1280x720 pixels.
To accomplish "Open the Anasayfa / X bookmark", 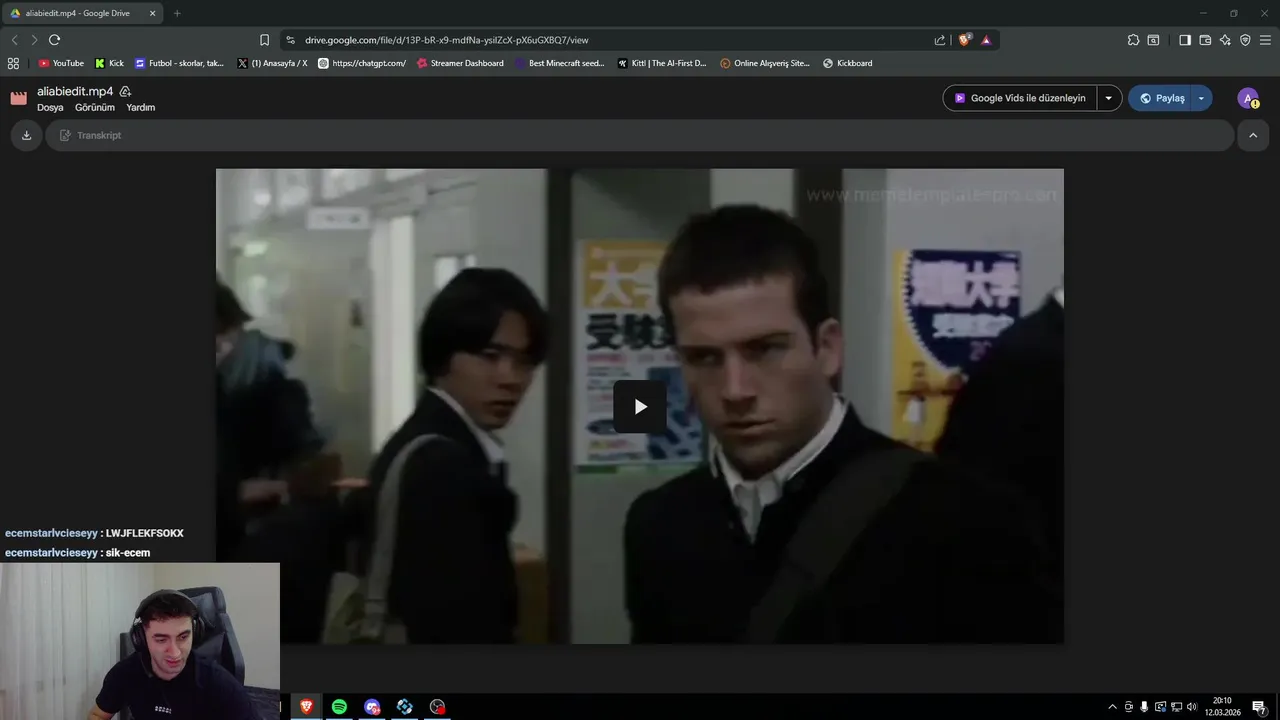I will coord(272,63).
